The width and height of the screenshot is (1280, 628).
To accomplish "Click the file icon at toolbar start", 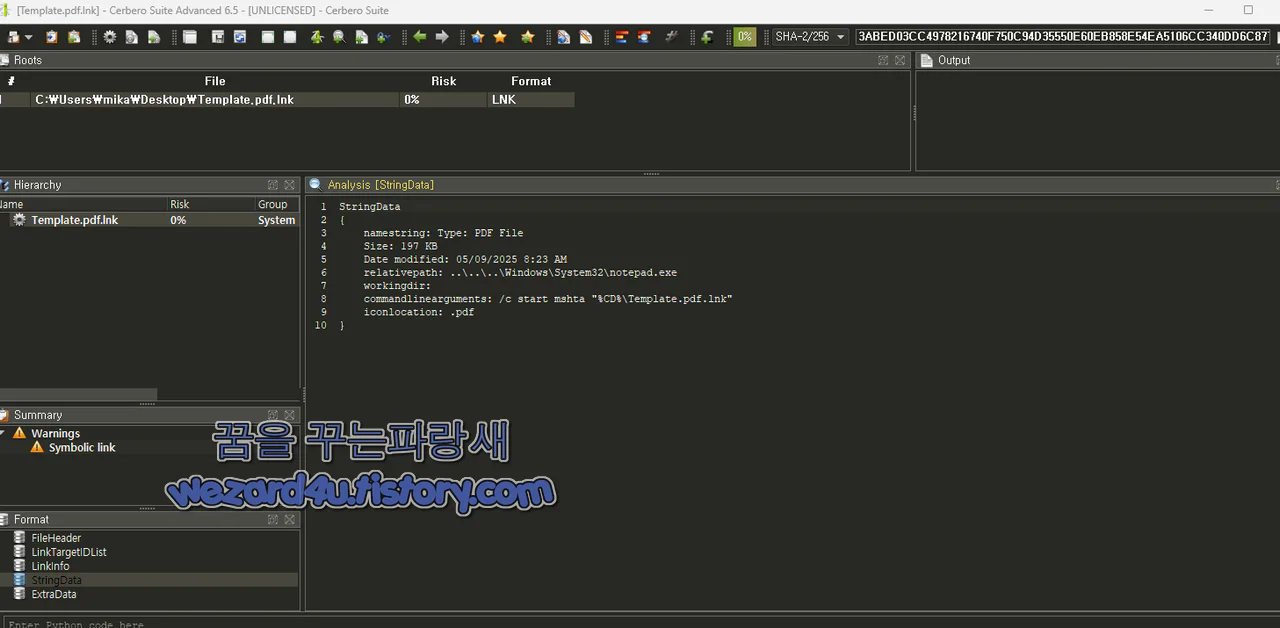I will (x=12, y=37).
